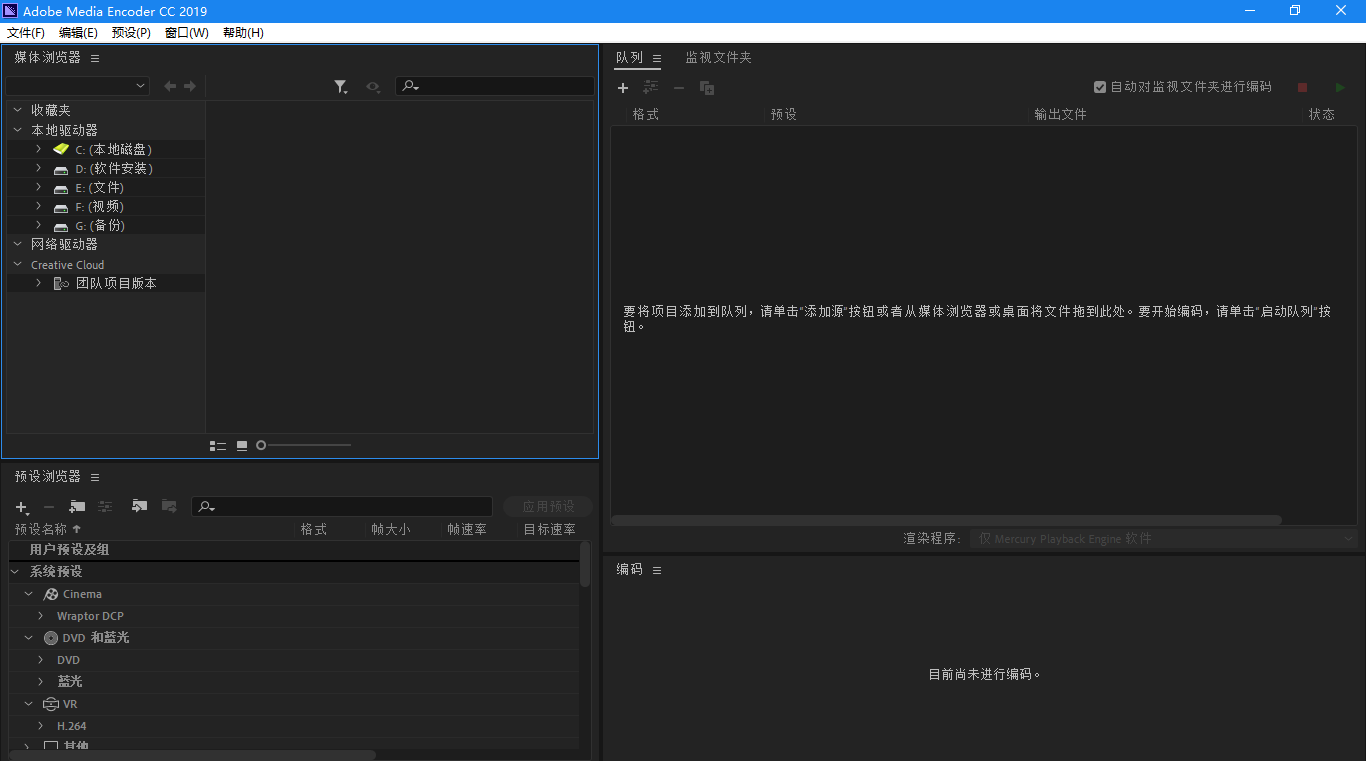The height and width of the screenshot is (761, 1366).
Task: Click the red stop queue button
Action: 1302,88
